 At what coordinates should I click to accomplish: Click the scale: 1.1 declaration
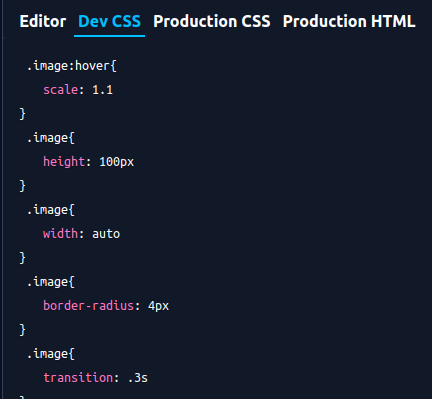[x=78, y=90]
